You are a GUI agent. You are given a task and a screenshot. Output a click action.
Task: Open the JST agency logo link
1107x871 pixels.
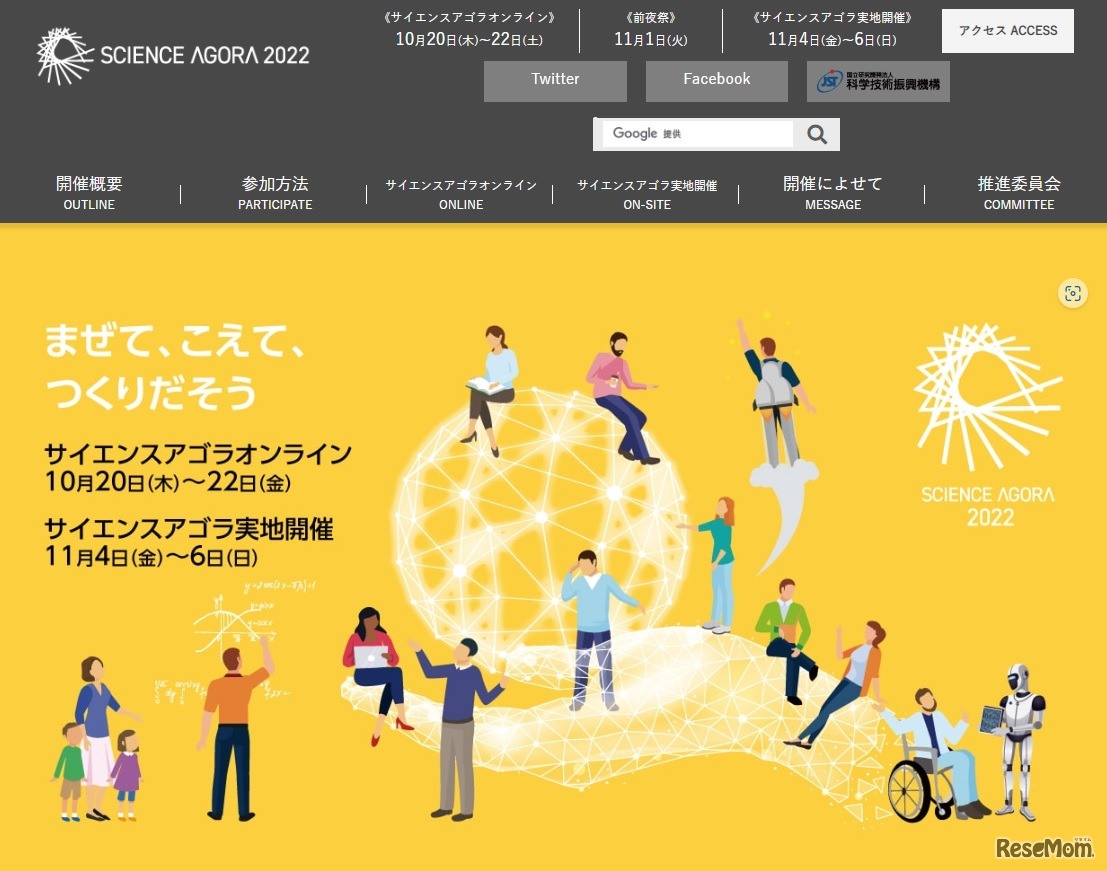(x=878, y=81)
